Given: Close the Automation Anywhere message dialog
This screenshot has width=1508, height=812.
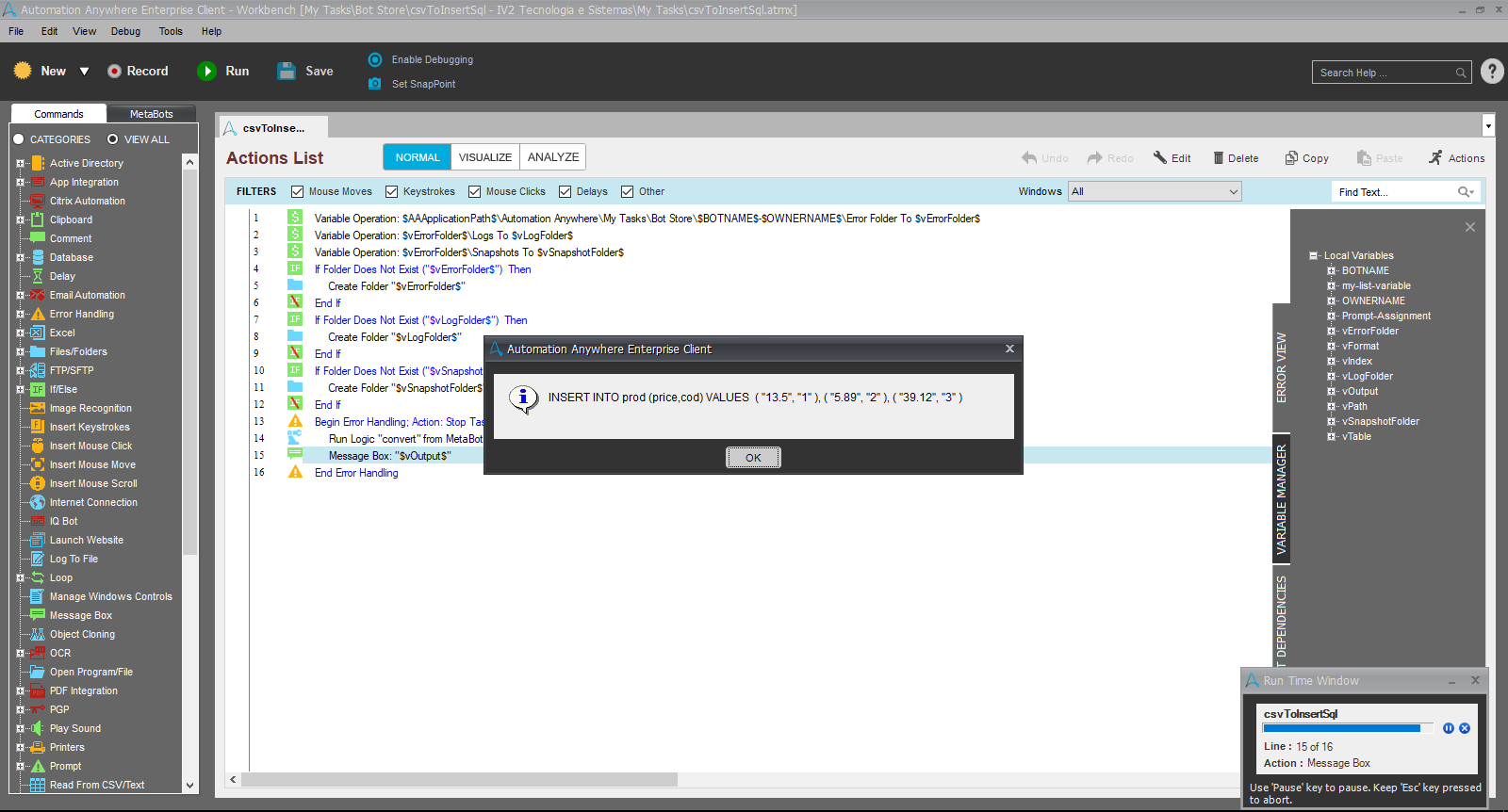Looking at the screenshot, I should [x=1009, y=349].
